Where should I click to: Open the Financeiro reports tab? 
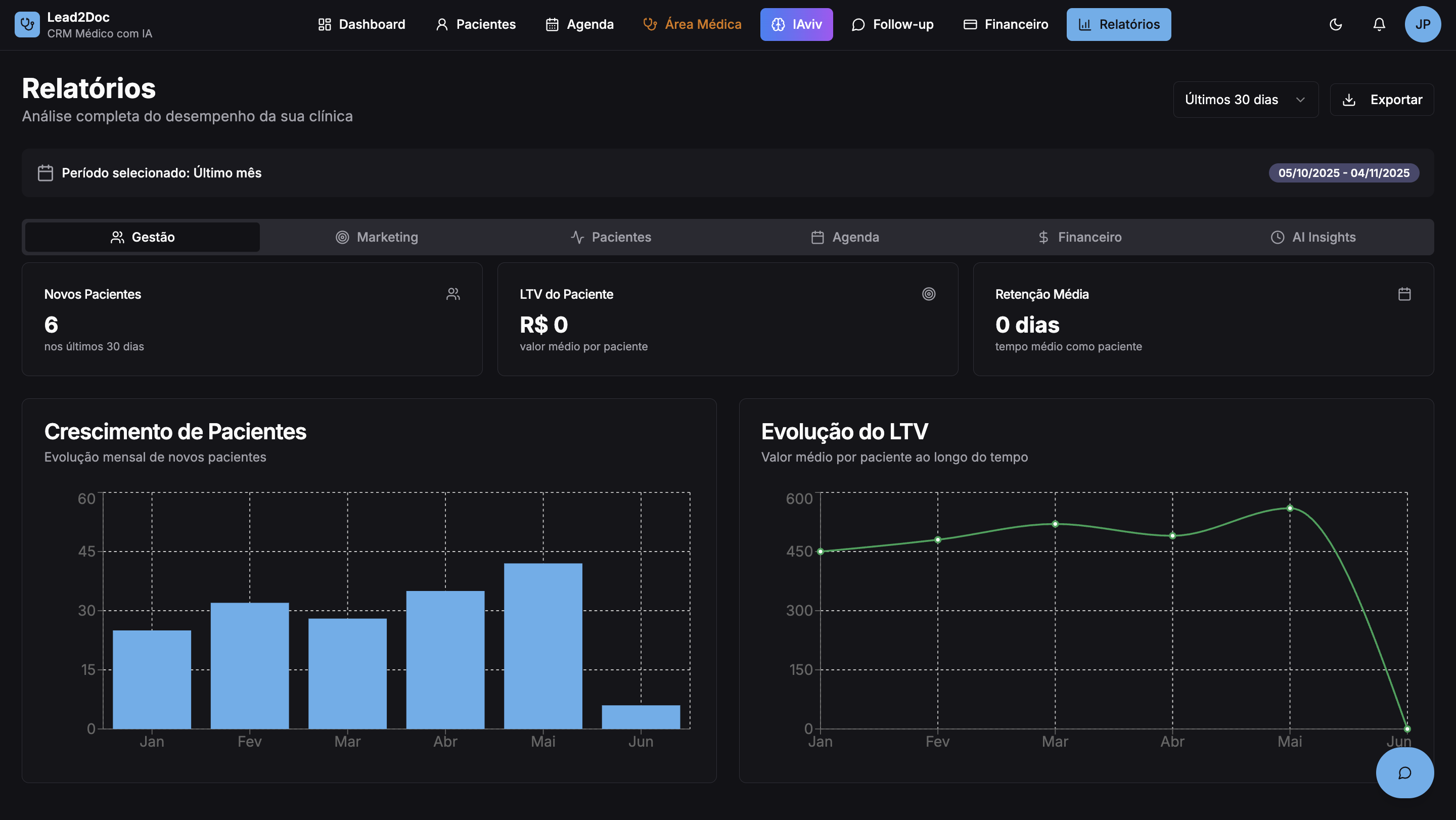click(1079, 237)
